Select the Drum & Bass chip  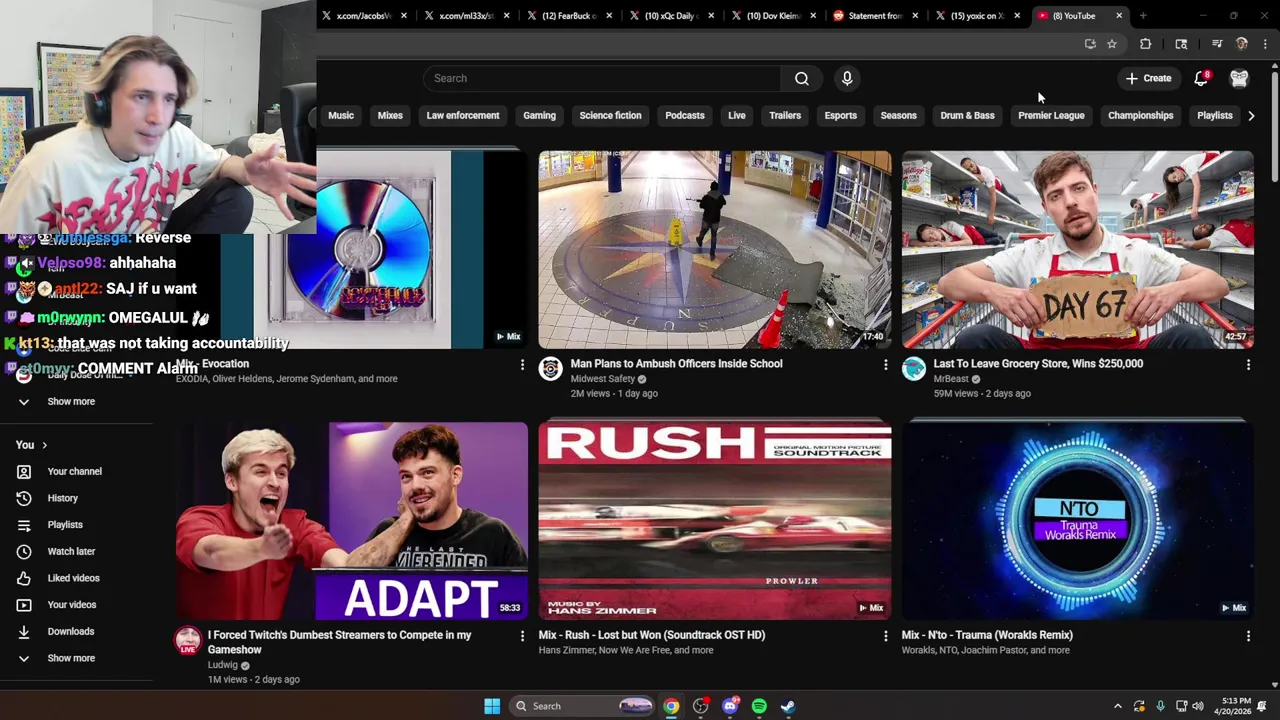[x=968, y=115]
